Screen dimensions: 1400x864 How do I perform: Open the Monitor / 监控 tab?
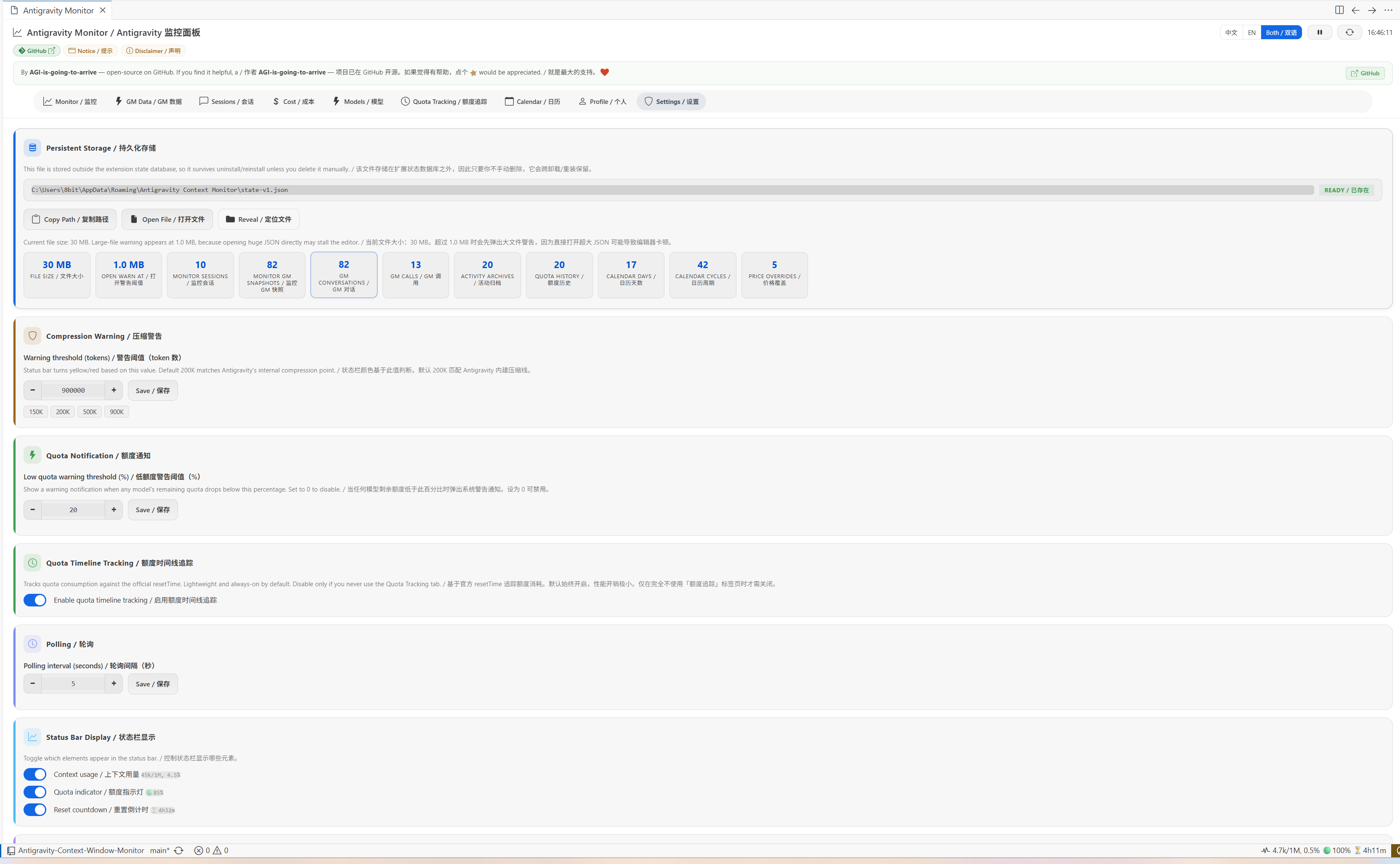(x=70, y=102)
